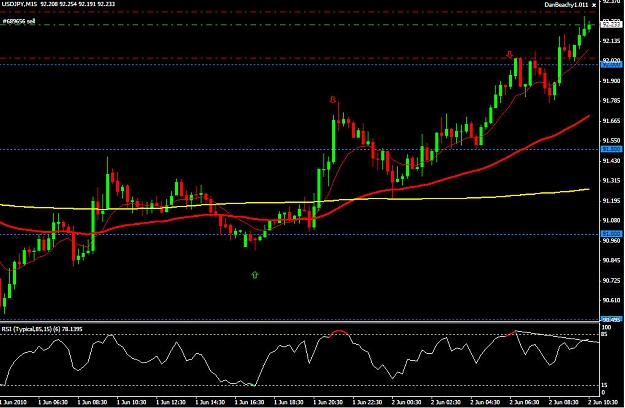Screen dimensions: 625x408
Task: Click the 1 Jun 10:30 time label
Action: pos(132,402)
